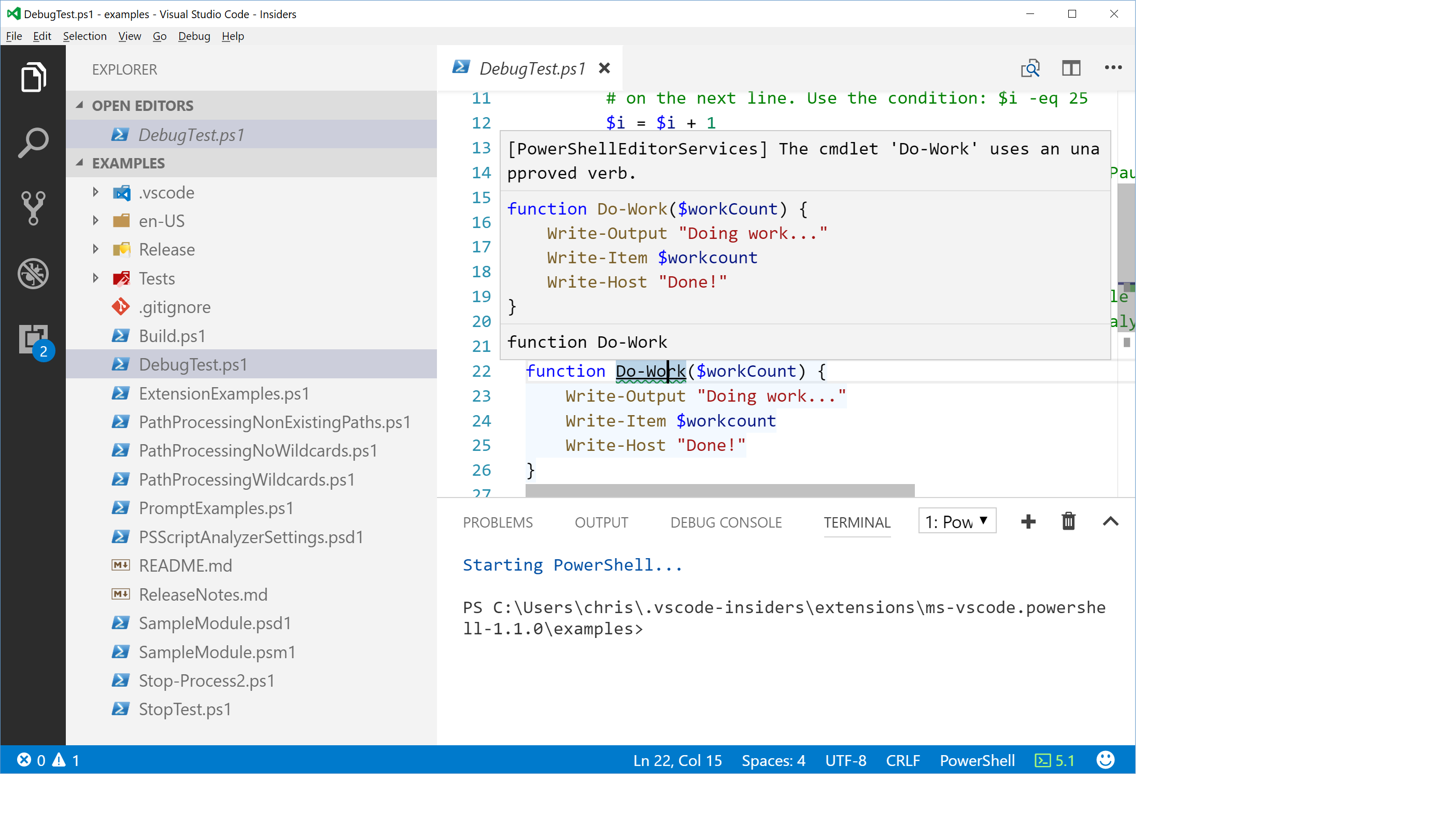Change the CRLF line ending setting
The height and width of the screenshot is (823, 1456).
click(902, 760)
